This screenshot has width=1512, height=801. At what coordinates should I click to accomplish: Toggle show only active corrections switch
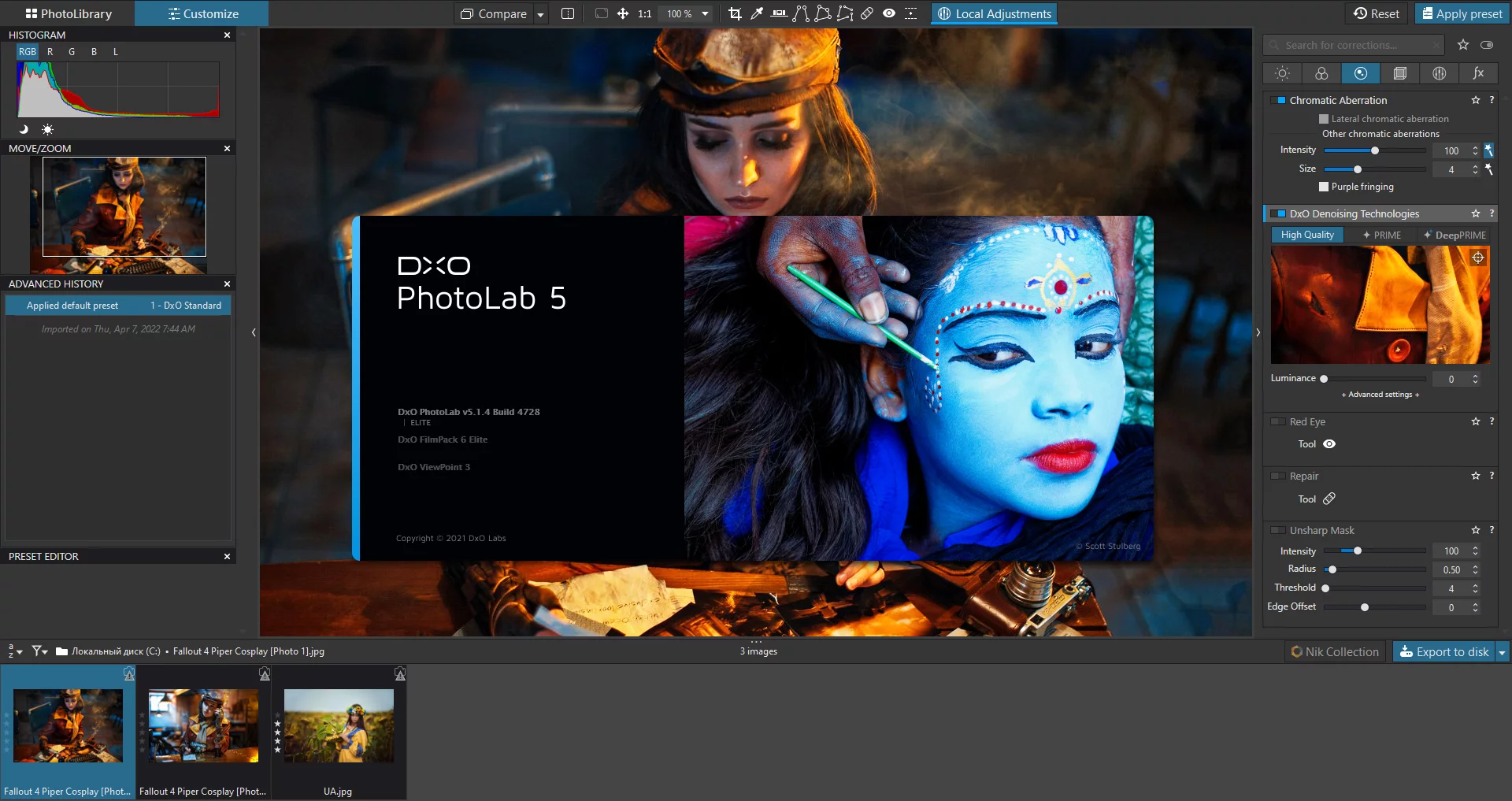pyautogui.click(x=1487, y=45)
